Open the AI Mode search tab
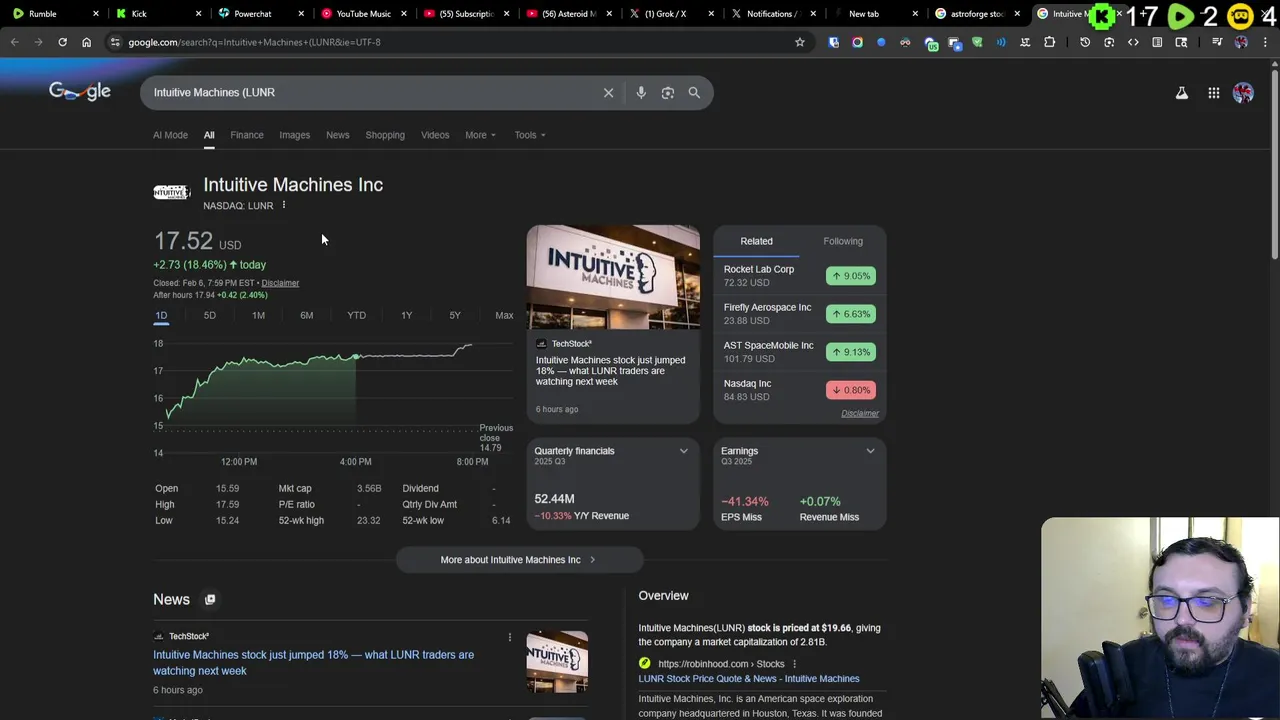Image resolution: width=1280 pixels, height=720 pixels. tap(170, 135)
